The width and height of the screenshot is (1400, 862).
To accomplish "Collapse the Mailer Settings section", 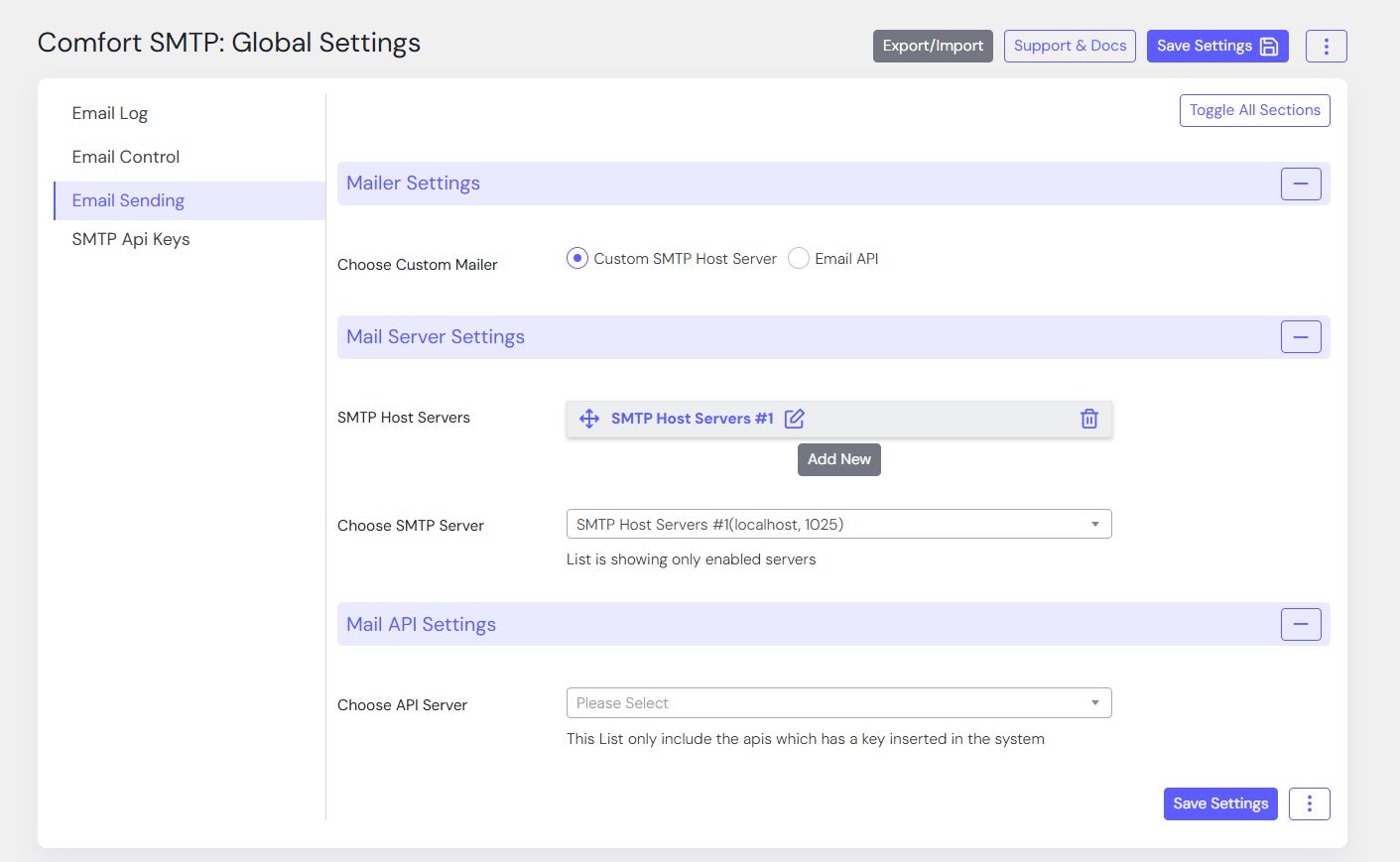I will click(x=1300, y=184).
